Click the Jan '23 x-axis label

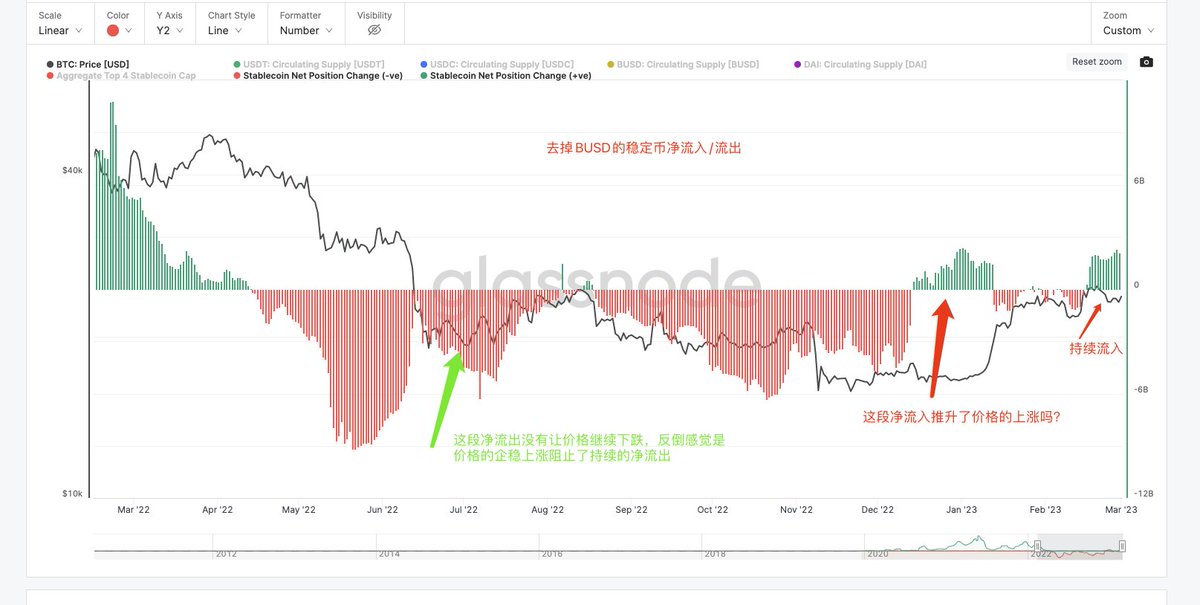962,510
